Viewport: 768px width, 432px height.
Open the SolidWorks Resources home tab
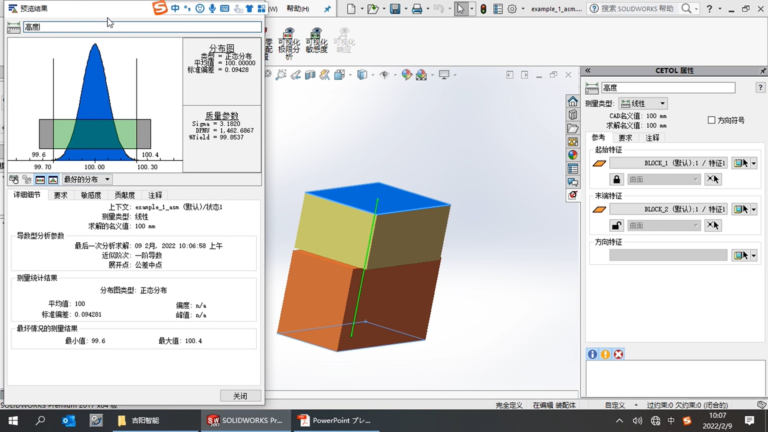pos(573,101)
